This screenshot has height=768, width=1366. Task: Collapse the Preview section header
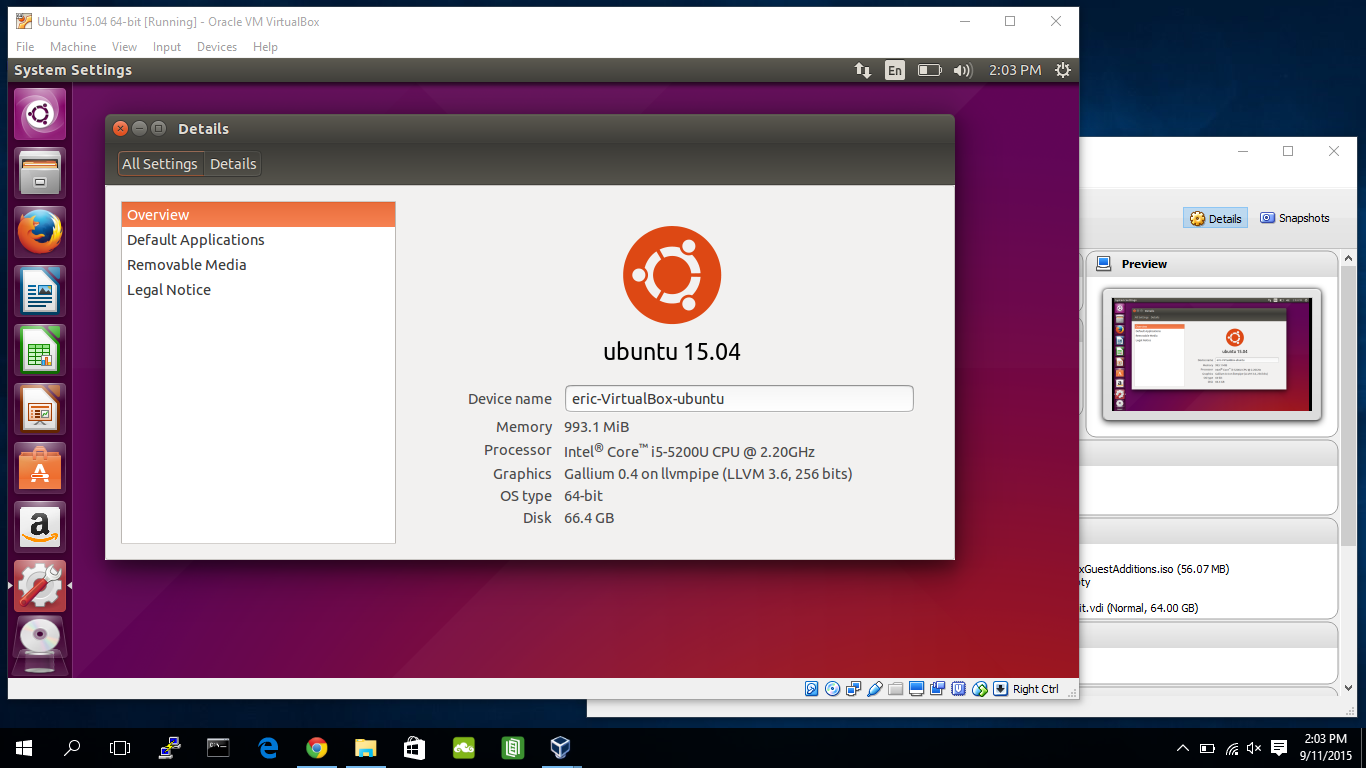pos(1211,264)
